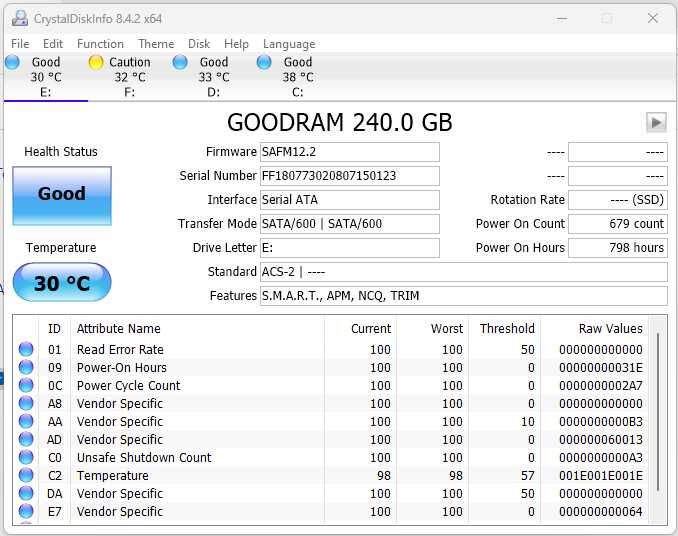Select the Good 38 °C C: disk tab
This screenshot has width=678, height=536.
pyautogui.click(x=298, y=77)
